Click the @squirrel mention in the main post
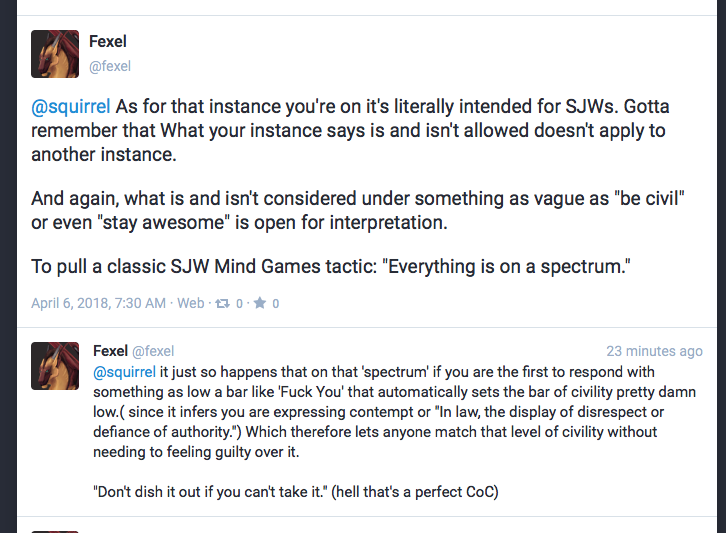This screenshot has height=533, width=726. [72, 106]
